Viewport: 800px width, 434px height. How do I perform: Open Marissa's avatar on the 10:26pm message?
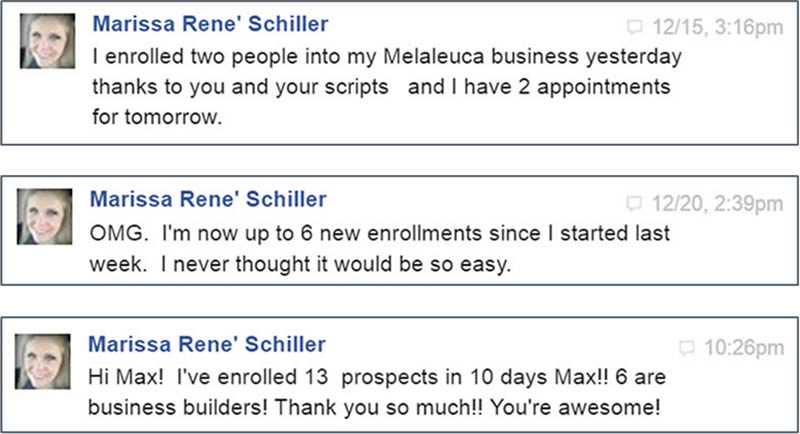pyautogui.click(x=46, y=362)
